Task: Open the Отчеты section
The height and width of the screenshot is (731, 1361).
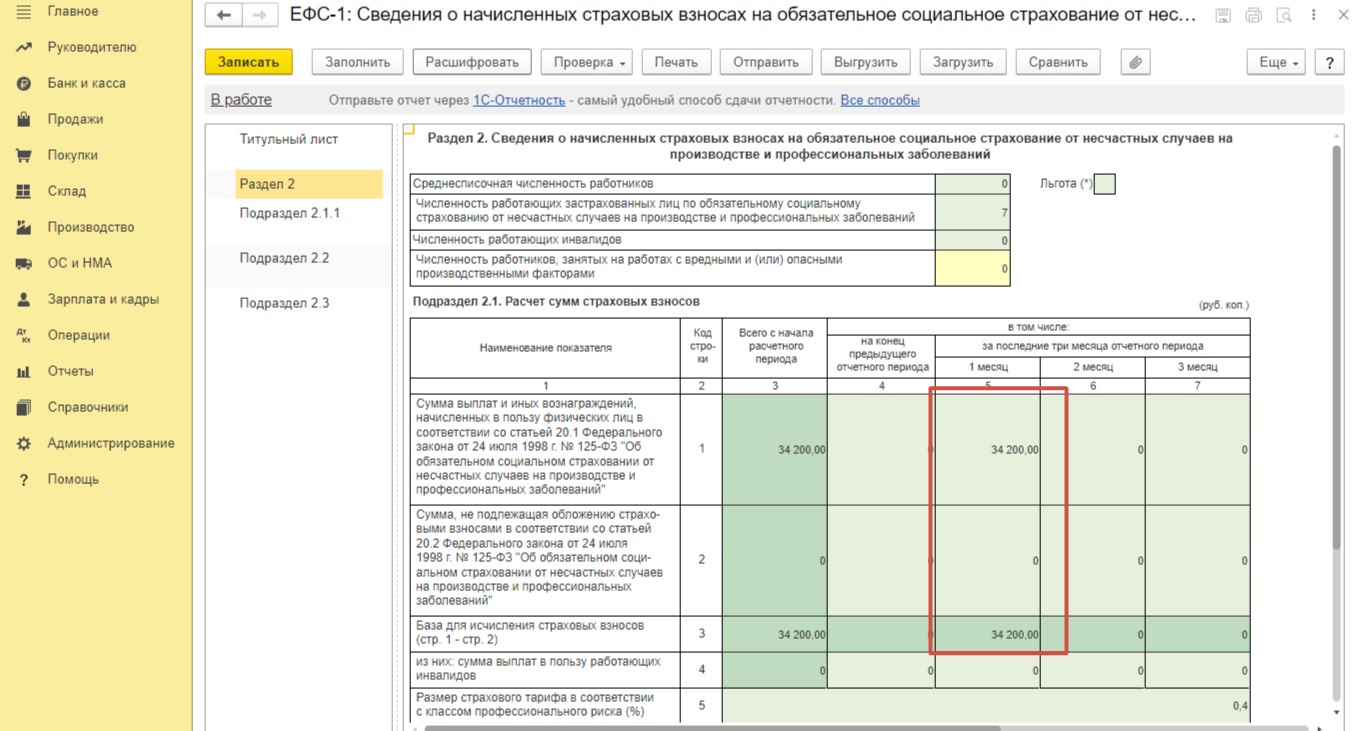Action: coord(70,371)
